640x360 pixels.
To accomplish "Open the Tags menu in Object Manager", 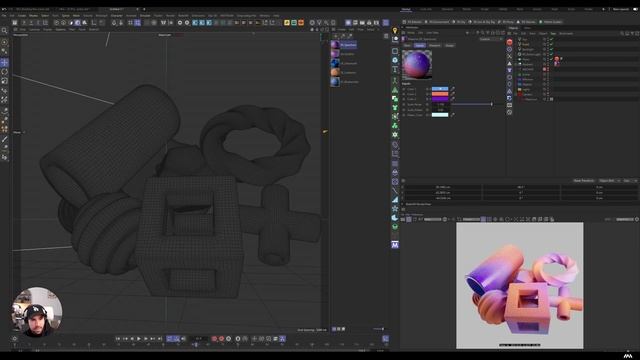I will tap(553, 33).
